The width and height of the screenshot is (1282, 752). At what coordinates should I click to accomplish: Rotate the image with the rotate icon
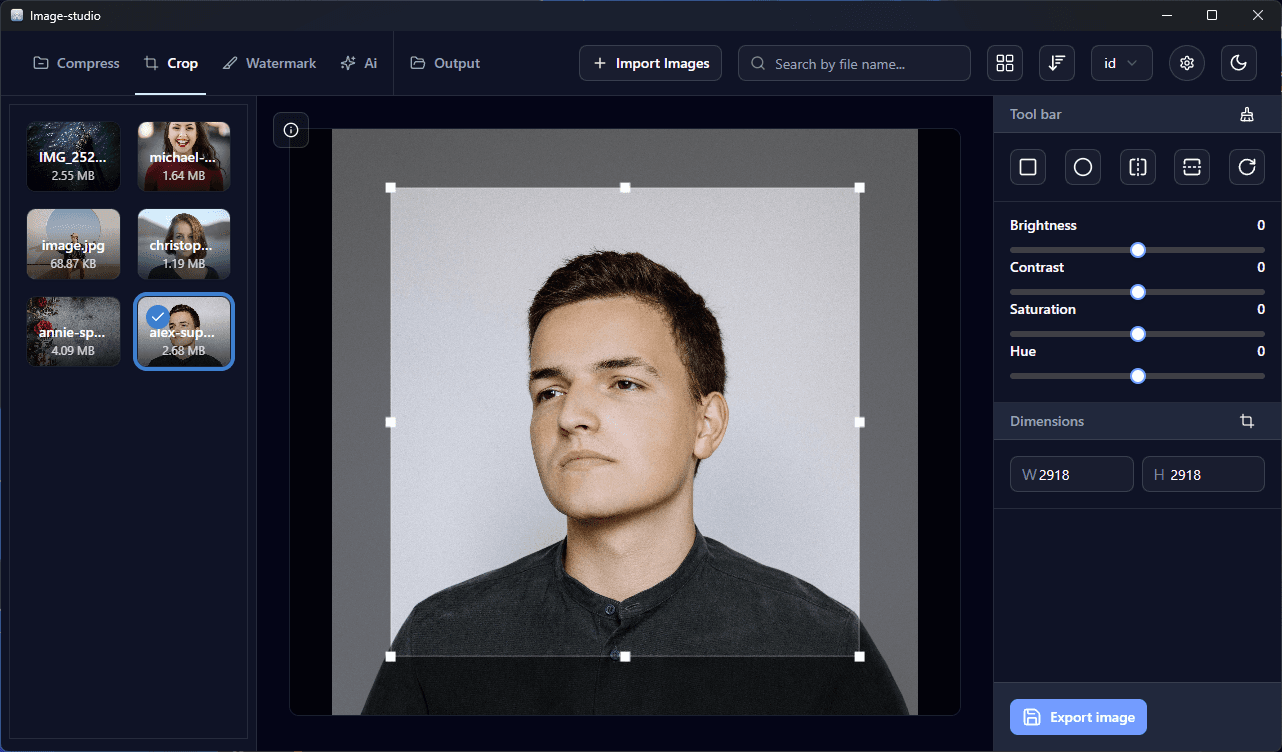pos(1246,167)
